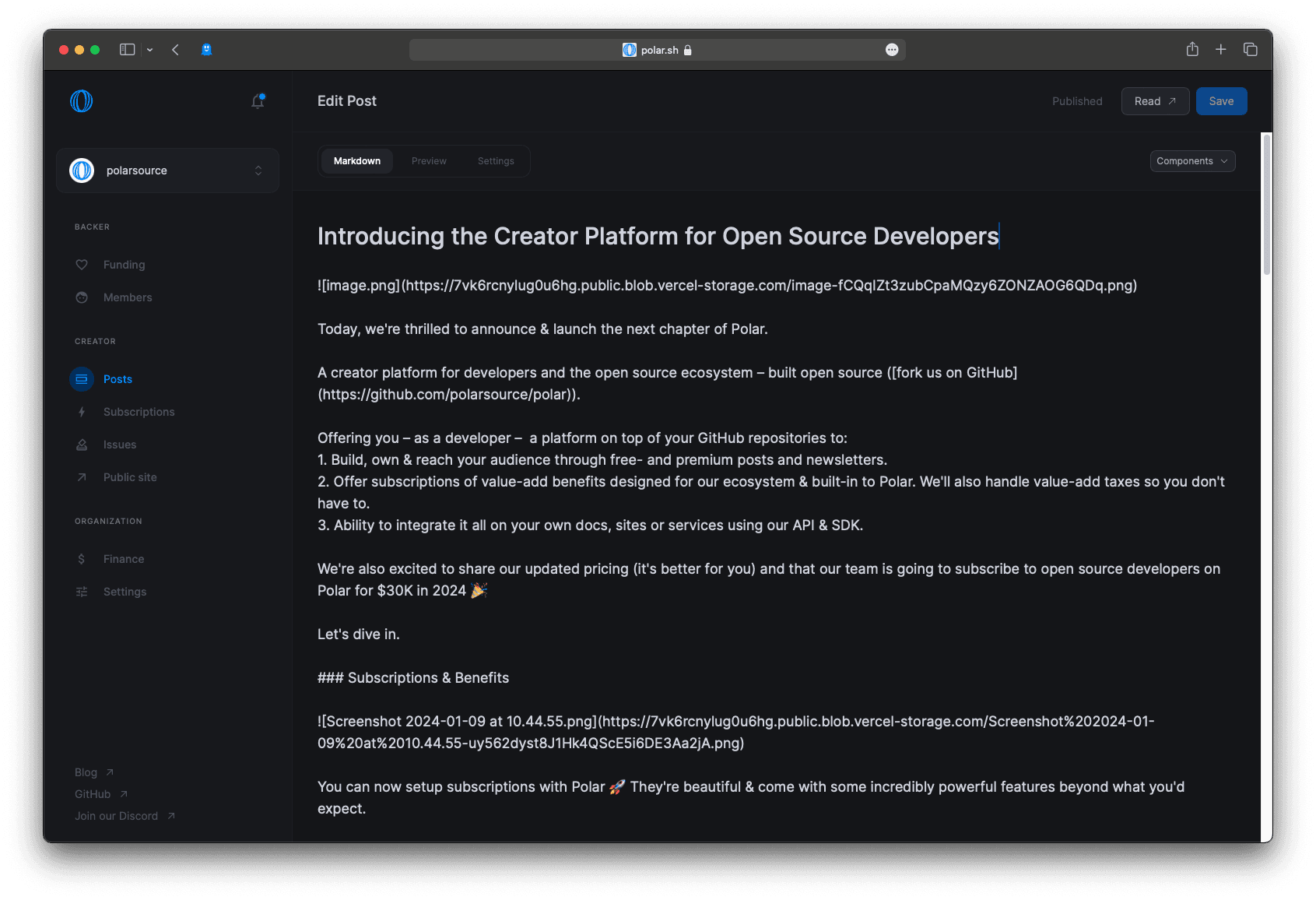Click the address bar showing polar.sh
The height and width of the screenshot is (900, 1316).
657,50
